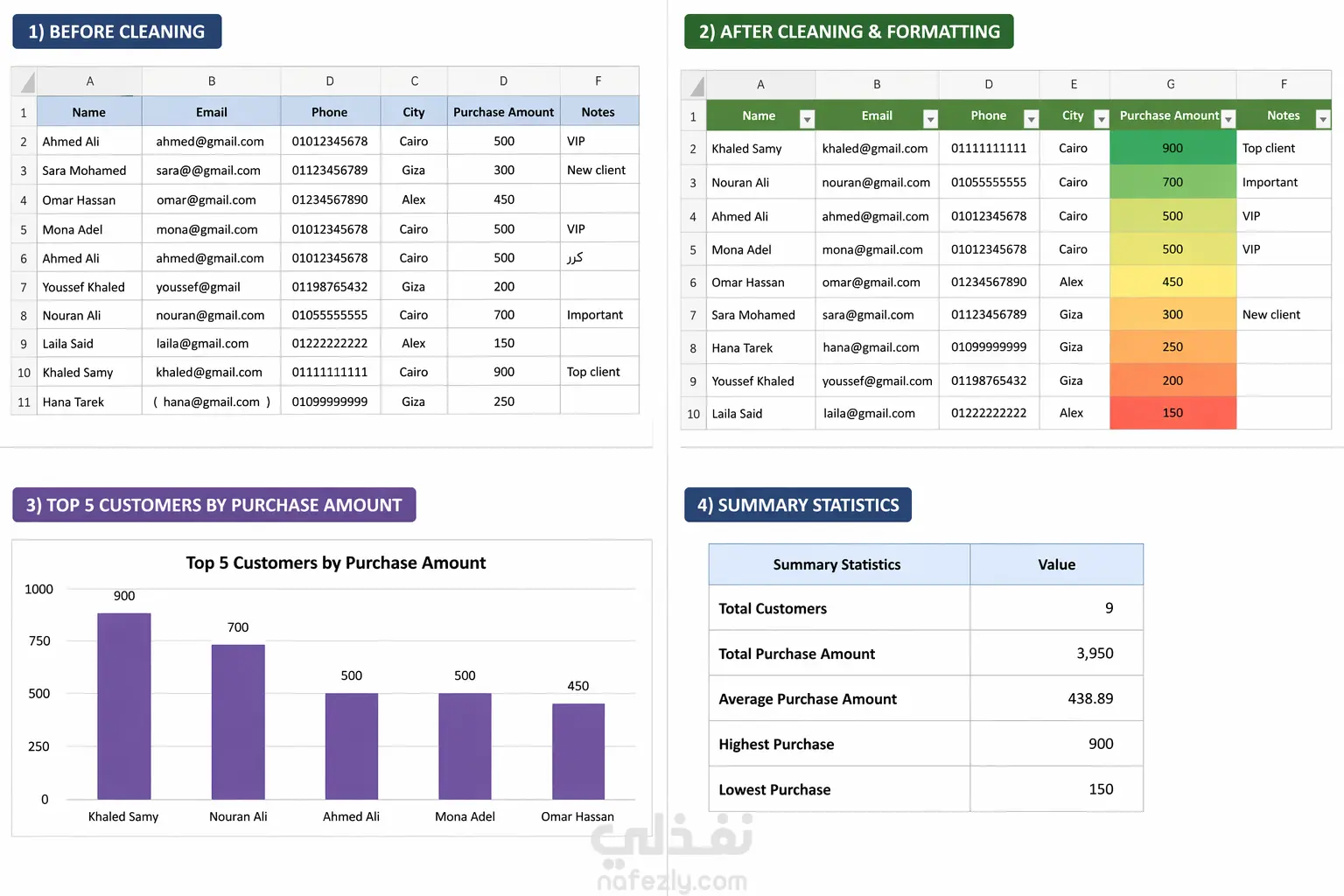
Task: Click the Omar Hassan chart bar
Action: coord(578,752)
